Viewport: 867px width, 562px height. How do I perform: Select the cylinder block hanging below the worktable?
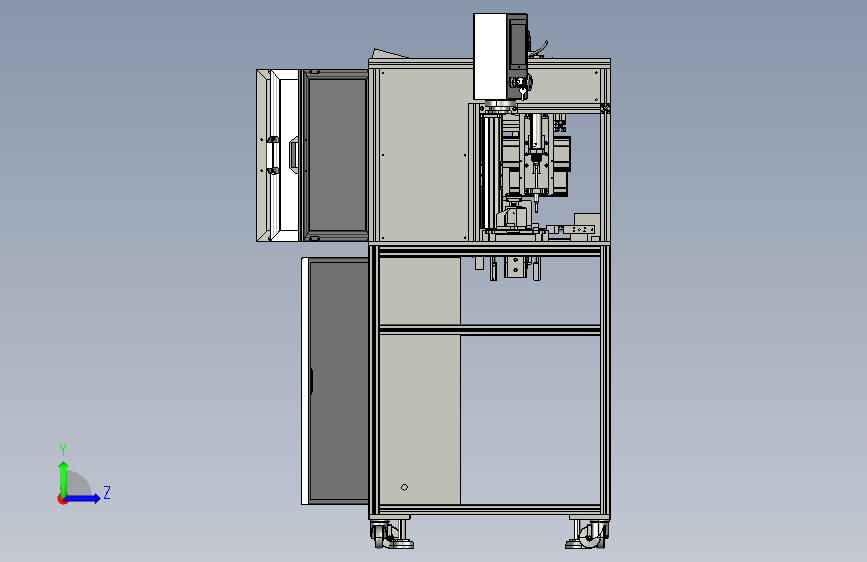[x=514, y=267]
